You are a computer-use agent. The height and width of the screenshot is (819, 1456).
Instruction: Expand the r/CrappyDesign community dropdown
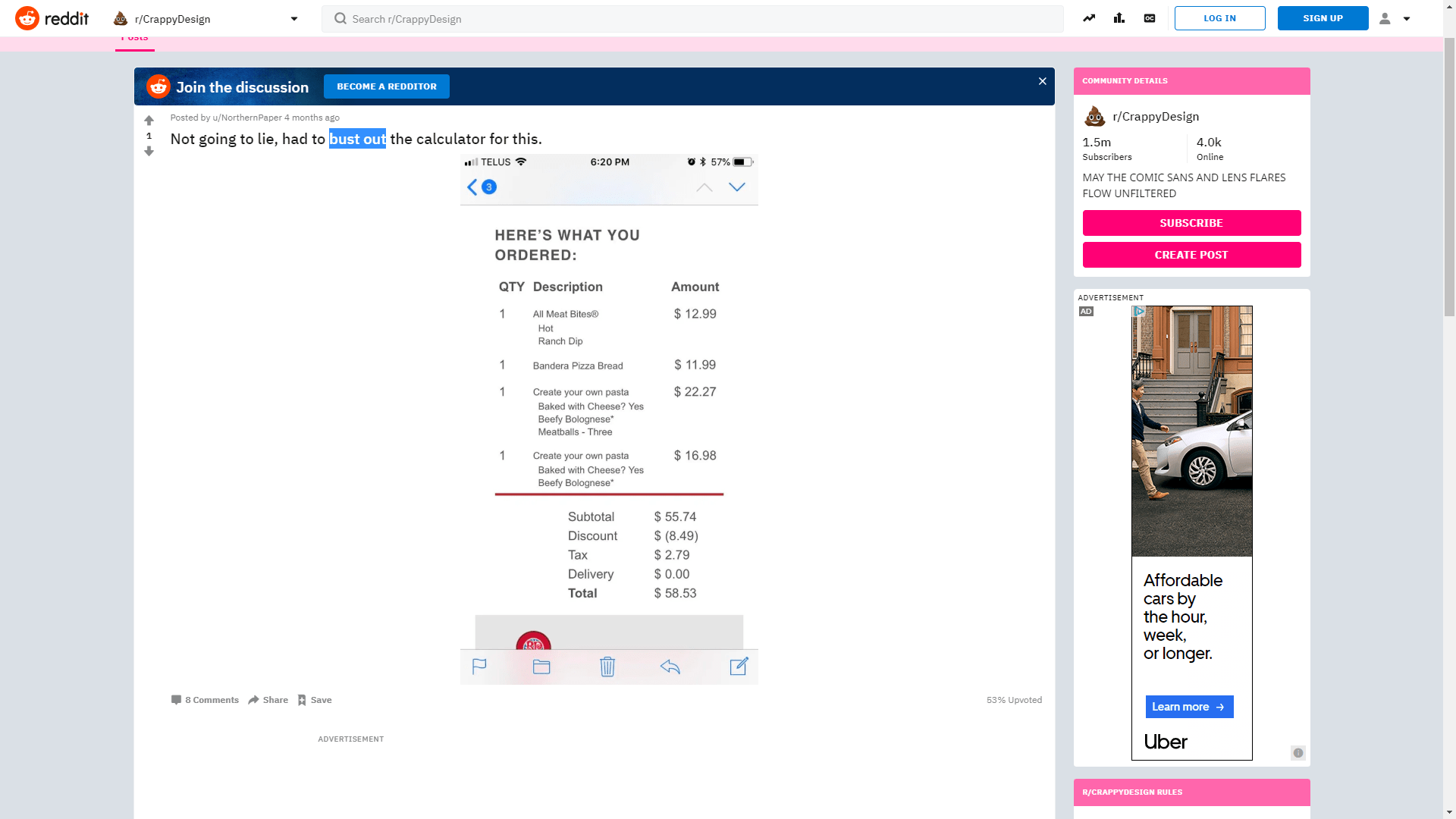(294, 19)
